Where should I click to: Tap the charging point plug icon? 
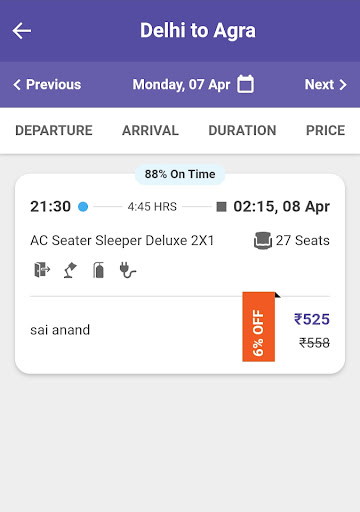(127, 270)
